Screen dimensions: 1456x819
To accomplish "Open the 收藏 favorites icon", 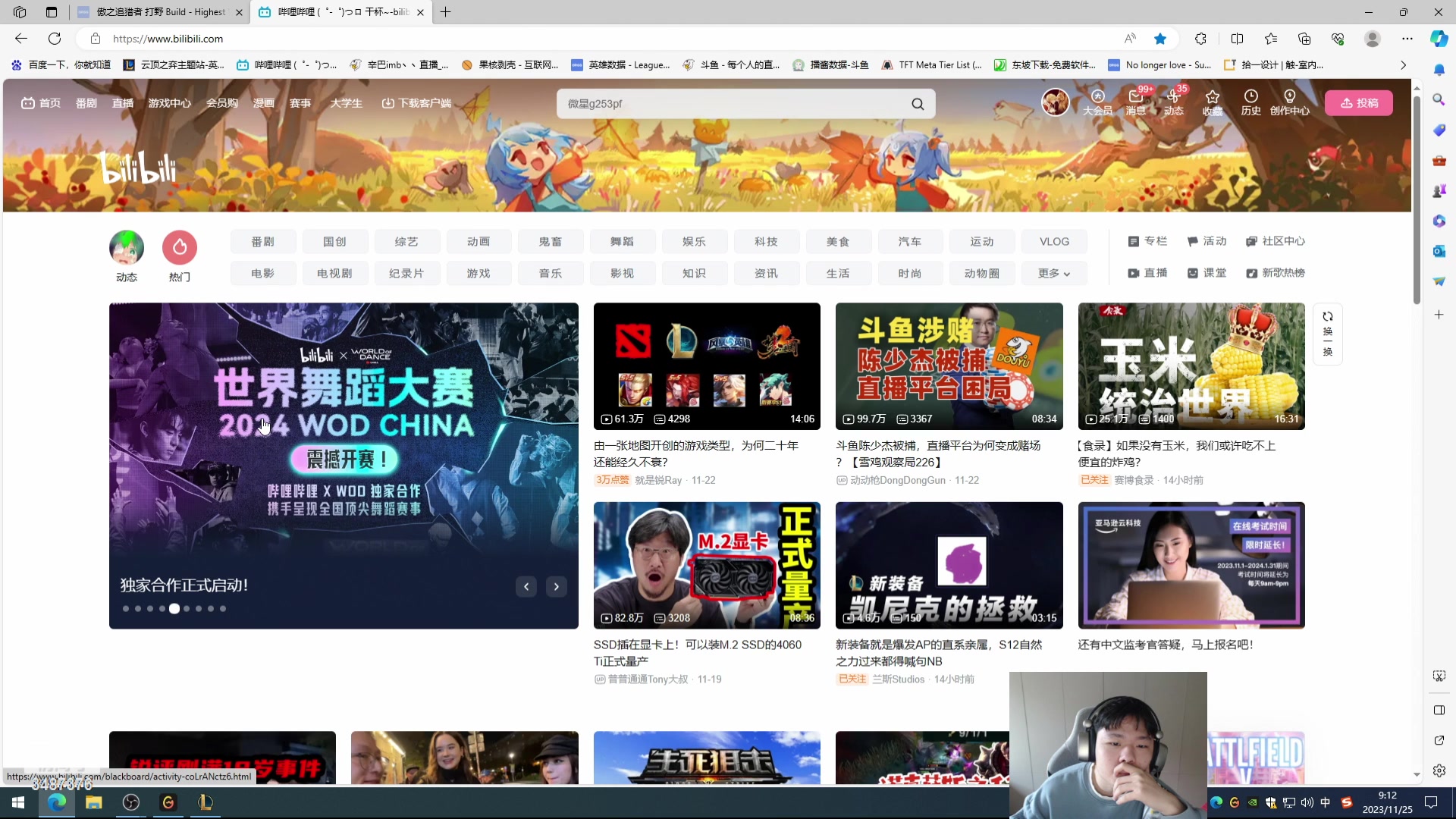I will pos(1212,102).
